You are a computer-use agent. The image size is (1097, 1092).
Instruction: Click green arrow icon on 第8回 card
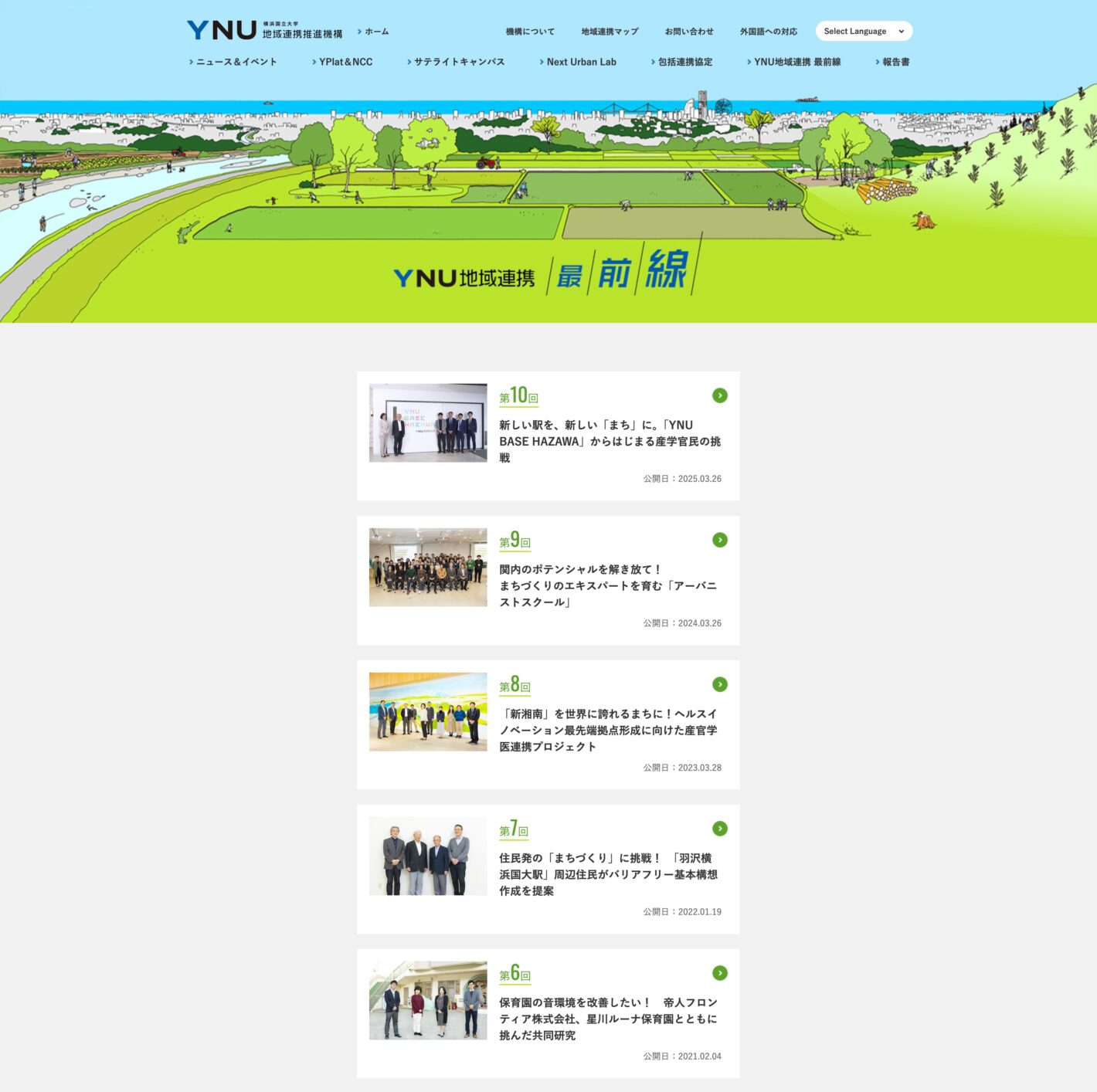pos(719,684)
